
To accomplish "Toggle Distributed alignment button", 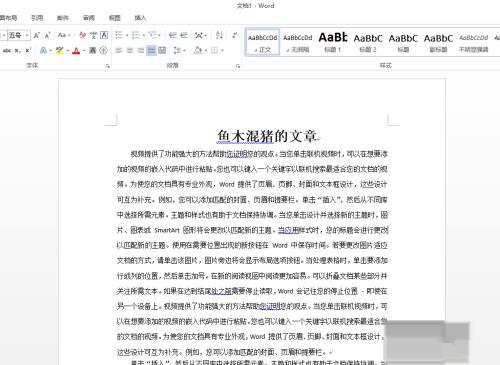I will tap(162, 50).
